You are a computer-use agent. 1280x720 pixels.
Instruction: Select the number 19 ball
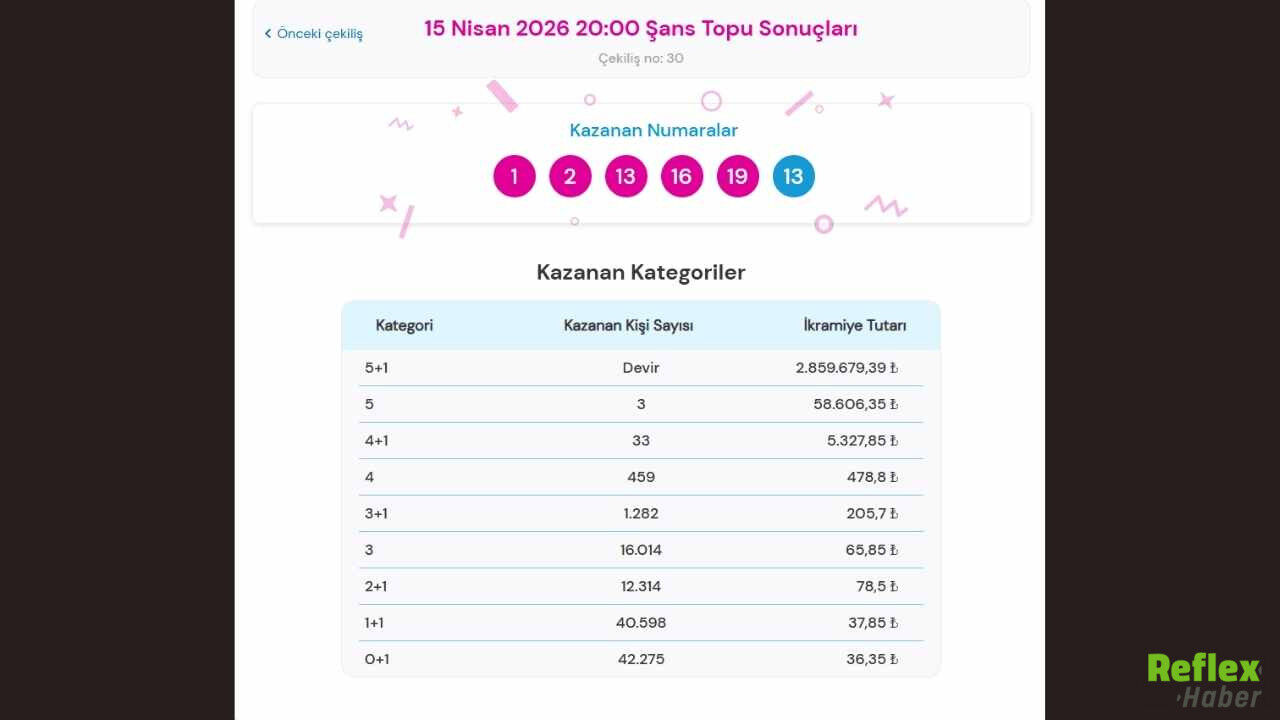pyautogui.click(x=737, y=176)
